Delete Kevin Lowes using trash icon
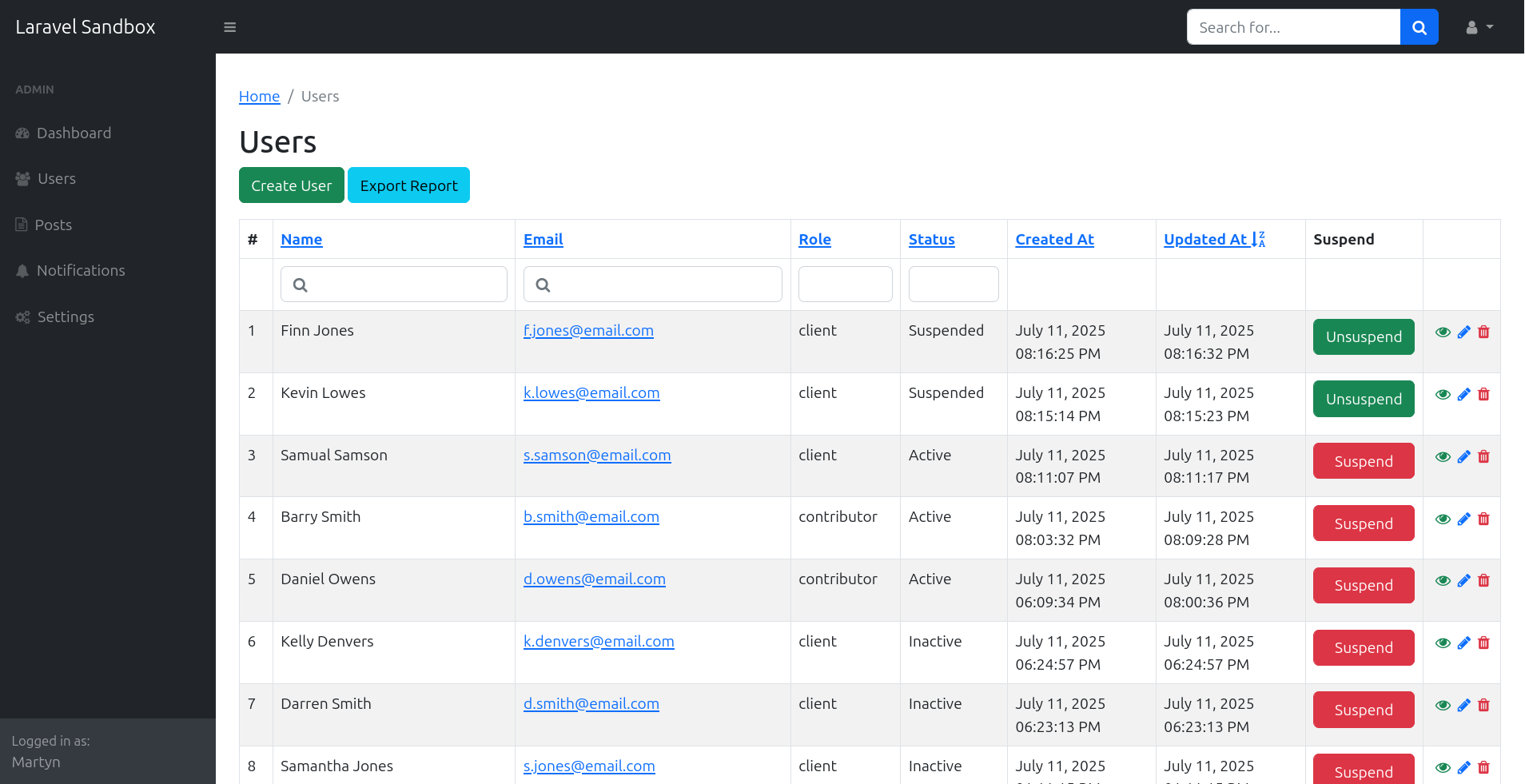 click(x=1483, y=395)
